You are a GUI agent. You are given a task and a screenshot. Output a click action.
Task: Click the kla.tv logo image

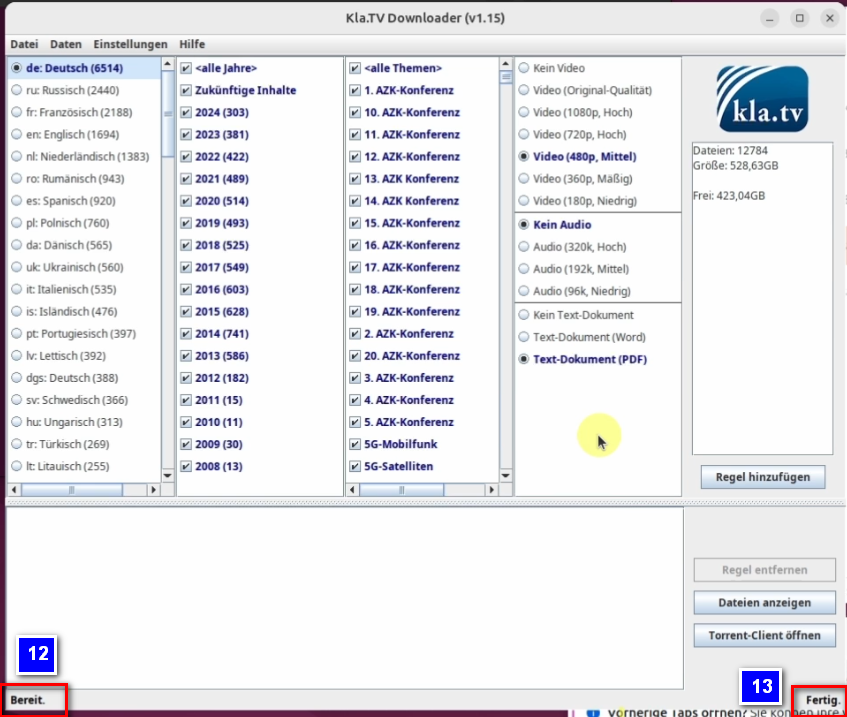(x=762, y=99)
